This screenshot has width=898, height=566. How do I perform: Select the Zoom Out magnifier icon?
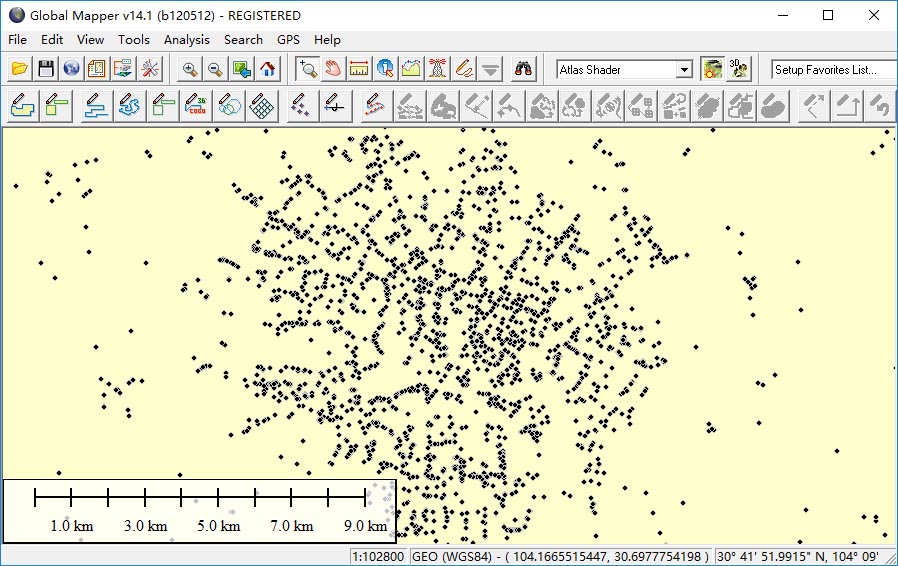pos(215,69)
